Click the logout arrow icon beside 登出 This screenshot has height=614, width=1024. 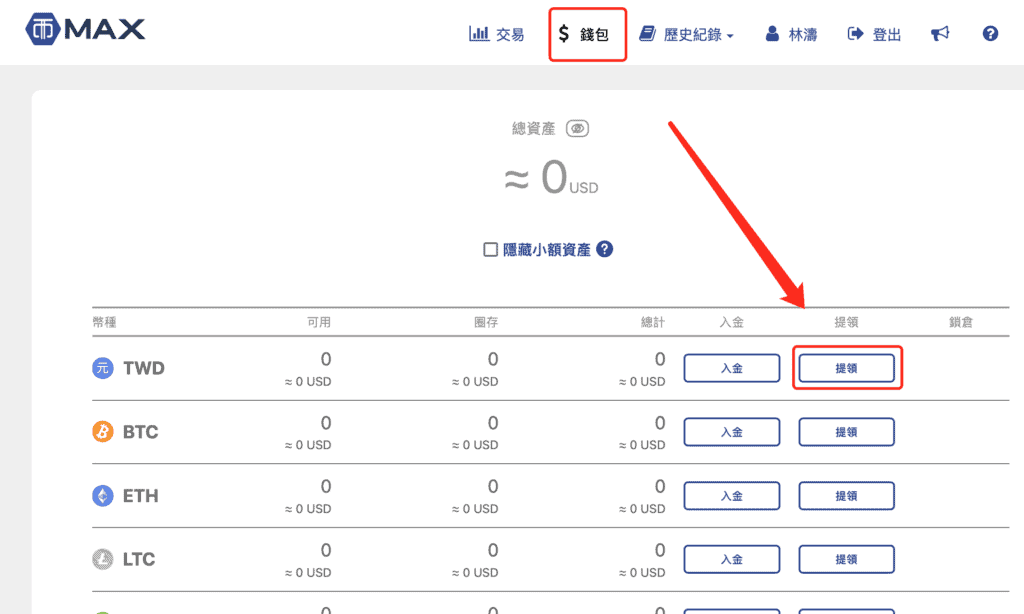[x=855, y=33]
